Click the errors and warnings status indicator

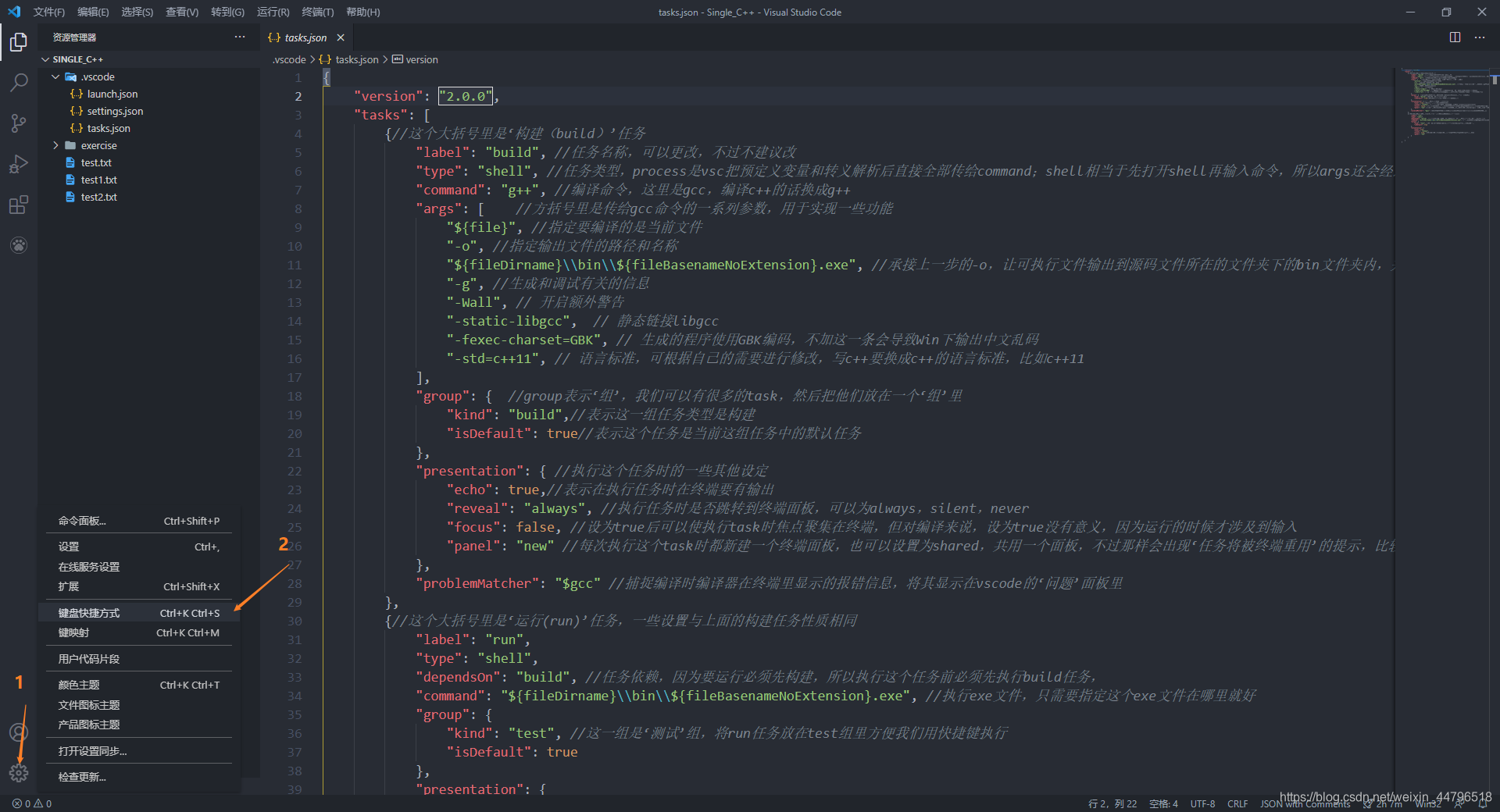coord(32,803)
